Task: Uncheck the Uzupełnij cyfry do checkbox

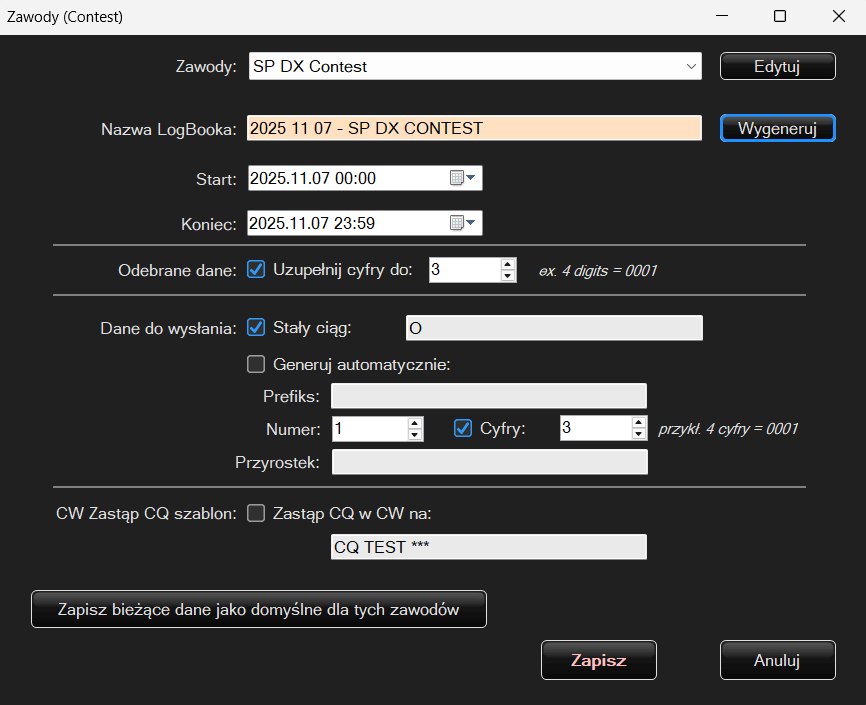Action: (256, 269)
